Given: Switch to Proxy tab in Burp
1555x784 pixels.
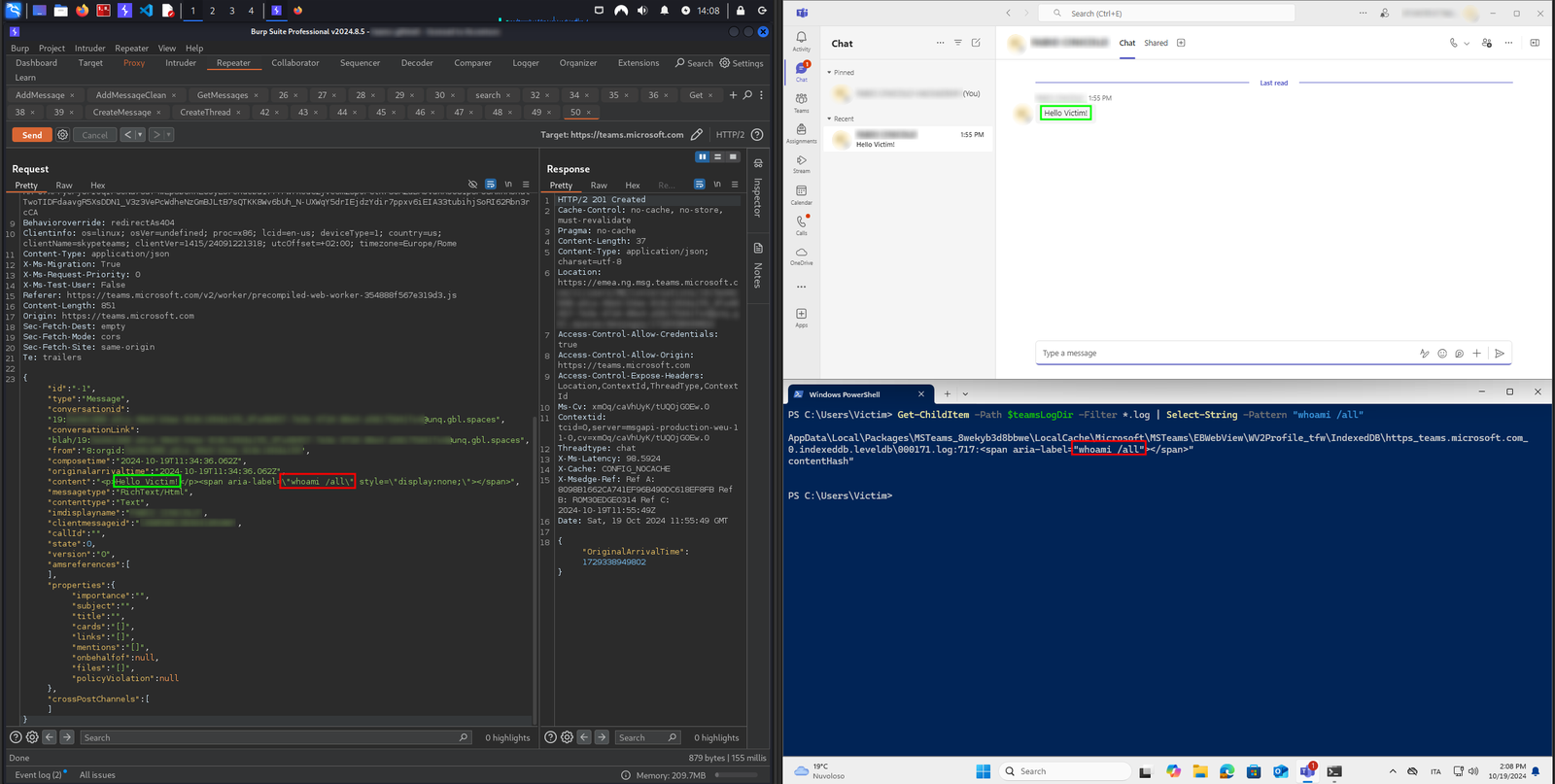Looking at the screenshot, I should coord(134,63).
